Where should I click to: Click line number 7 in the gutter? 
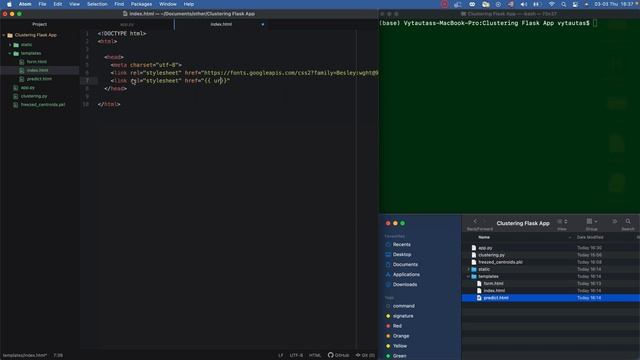tap(87, 81)
